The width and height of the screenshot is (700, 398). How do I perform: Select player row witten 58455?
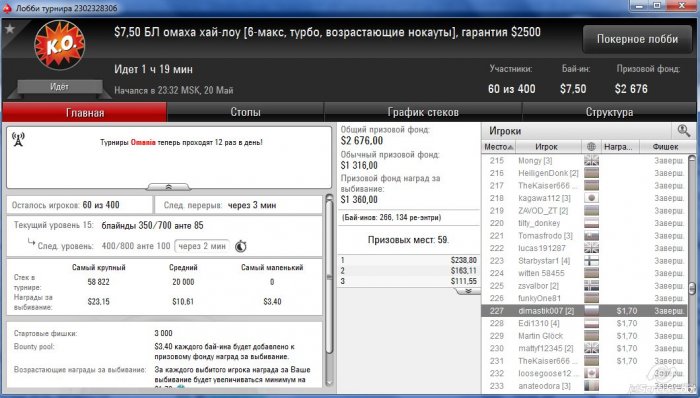(584, 273)
